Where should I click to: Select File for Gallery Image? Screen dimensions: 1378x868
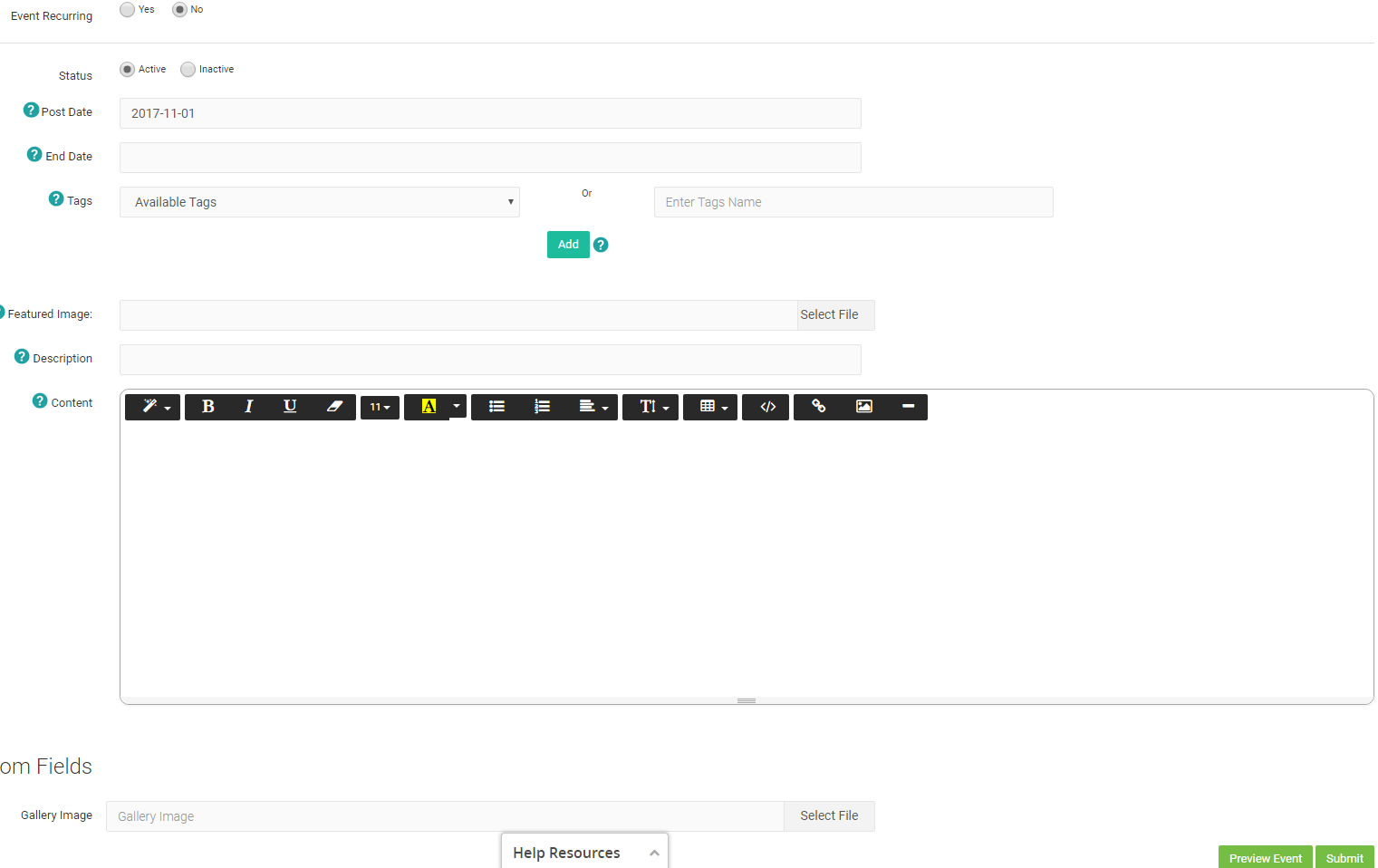[x=829, y=816]
